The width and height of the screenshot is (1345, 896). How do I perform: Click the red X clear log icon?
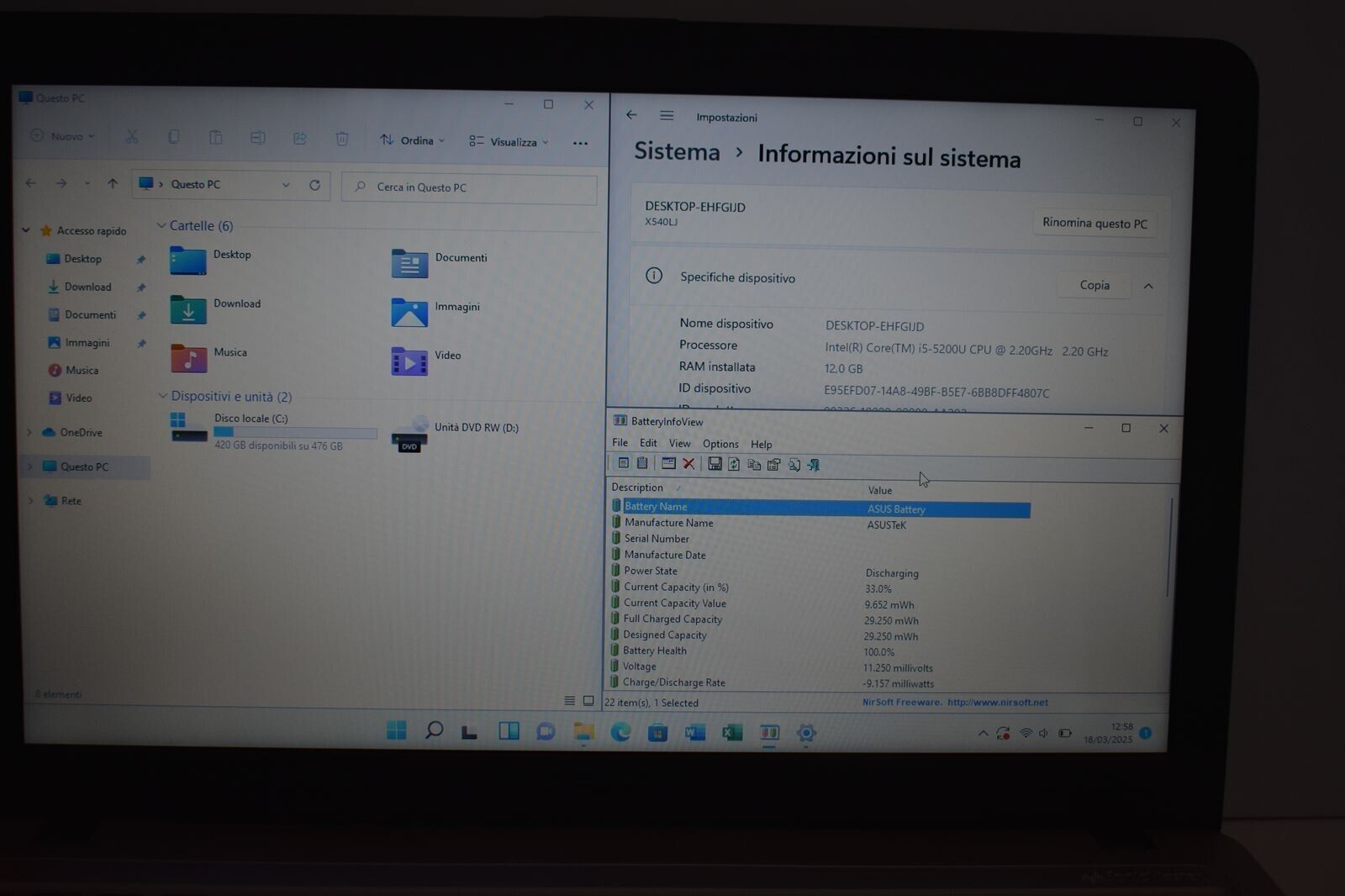coord(688,463)
